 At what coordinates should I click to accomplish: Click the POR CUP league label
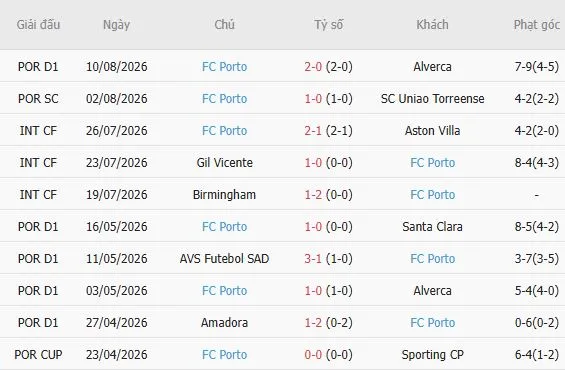click(38, 355)
